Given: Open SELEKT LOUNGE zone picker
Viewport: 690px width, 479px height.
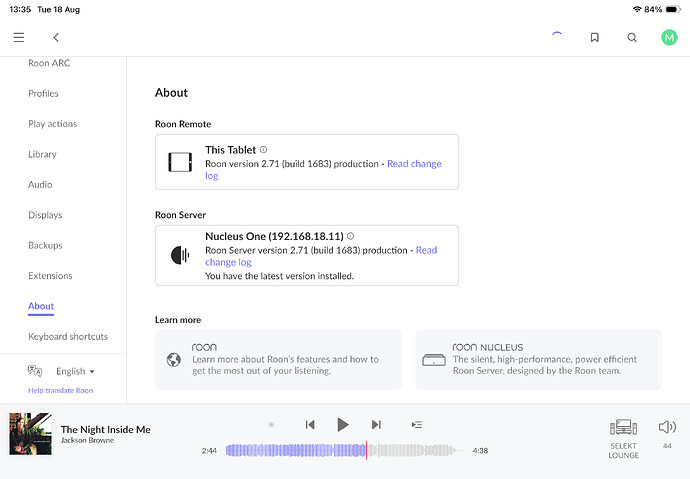Looking at the screenshot, I should (624, 438).
